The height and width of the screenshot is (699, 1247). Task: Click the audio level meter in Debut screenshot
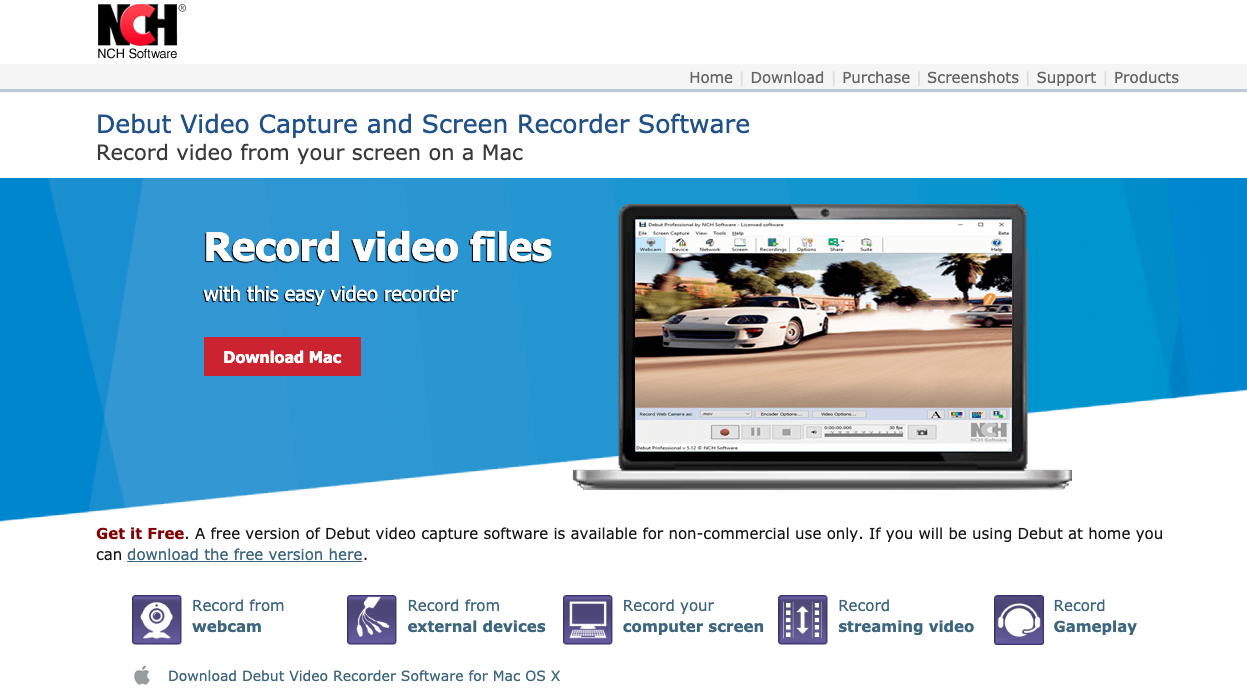(864, 434)
